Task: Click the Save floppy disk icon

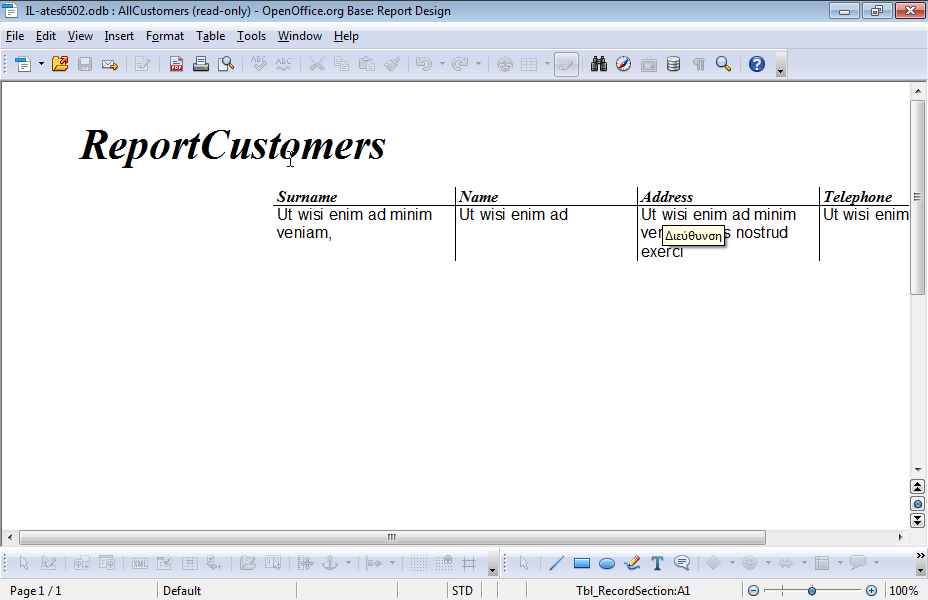Action: point(85,64)
